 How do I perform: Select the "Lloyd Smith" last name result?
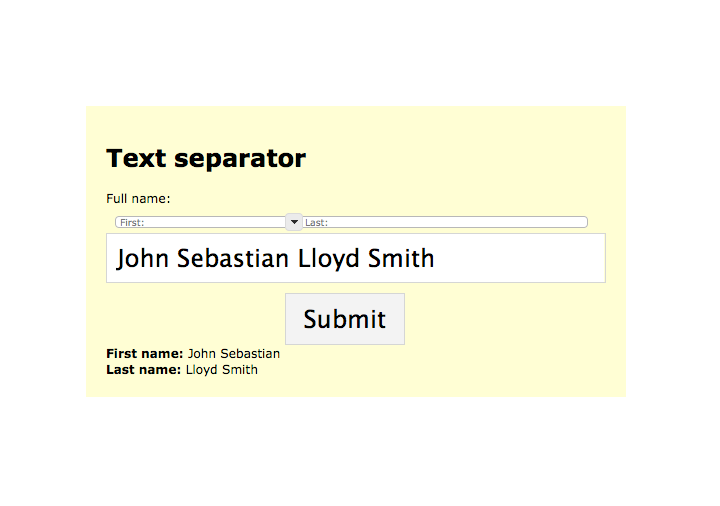(x=222, y=370)
